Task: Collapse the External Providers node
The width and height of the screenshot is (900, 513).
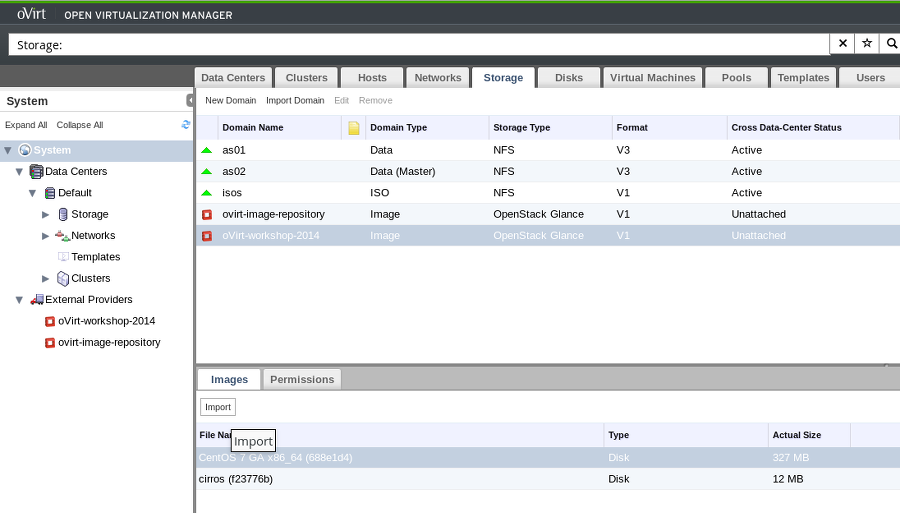Action: (x=19, y=300)
